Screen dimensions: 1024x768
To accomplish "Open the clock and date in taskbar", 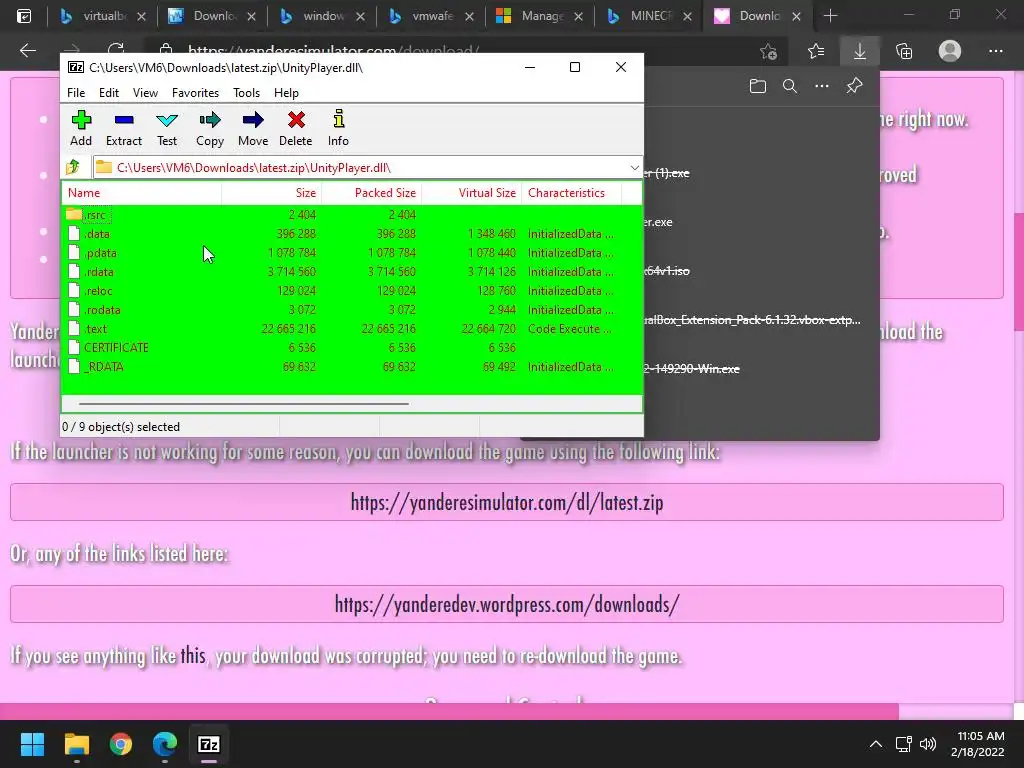I will click(978, 744).
